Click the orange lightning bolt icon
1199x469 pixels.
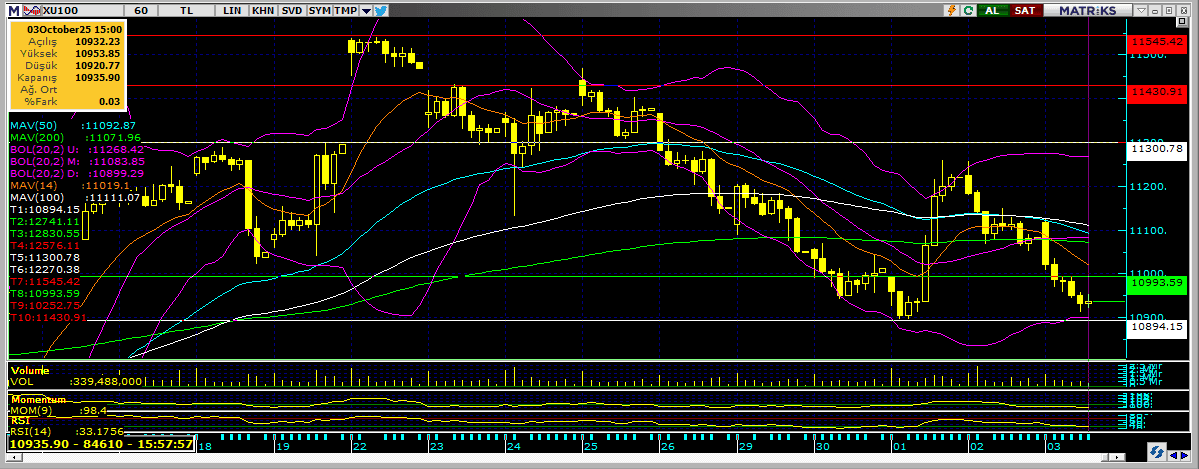[952, 9]
